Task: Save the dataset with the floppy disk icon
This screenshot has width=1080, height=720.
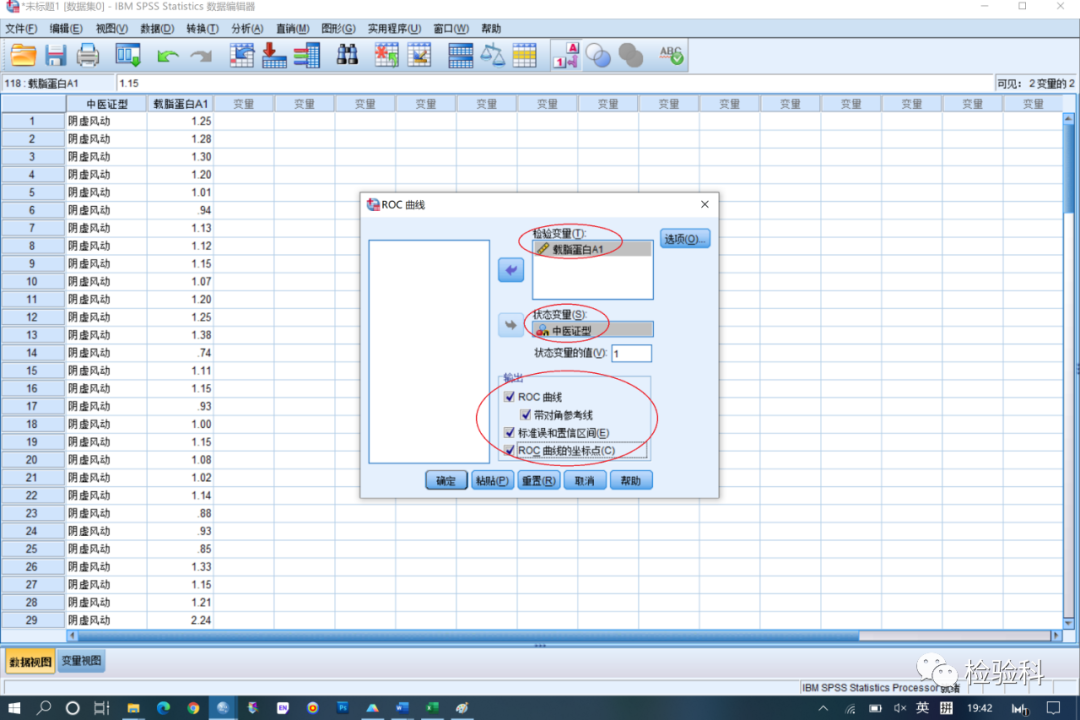Action: tap(55, 56)
